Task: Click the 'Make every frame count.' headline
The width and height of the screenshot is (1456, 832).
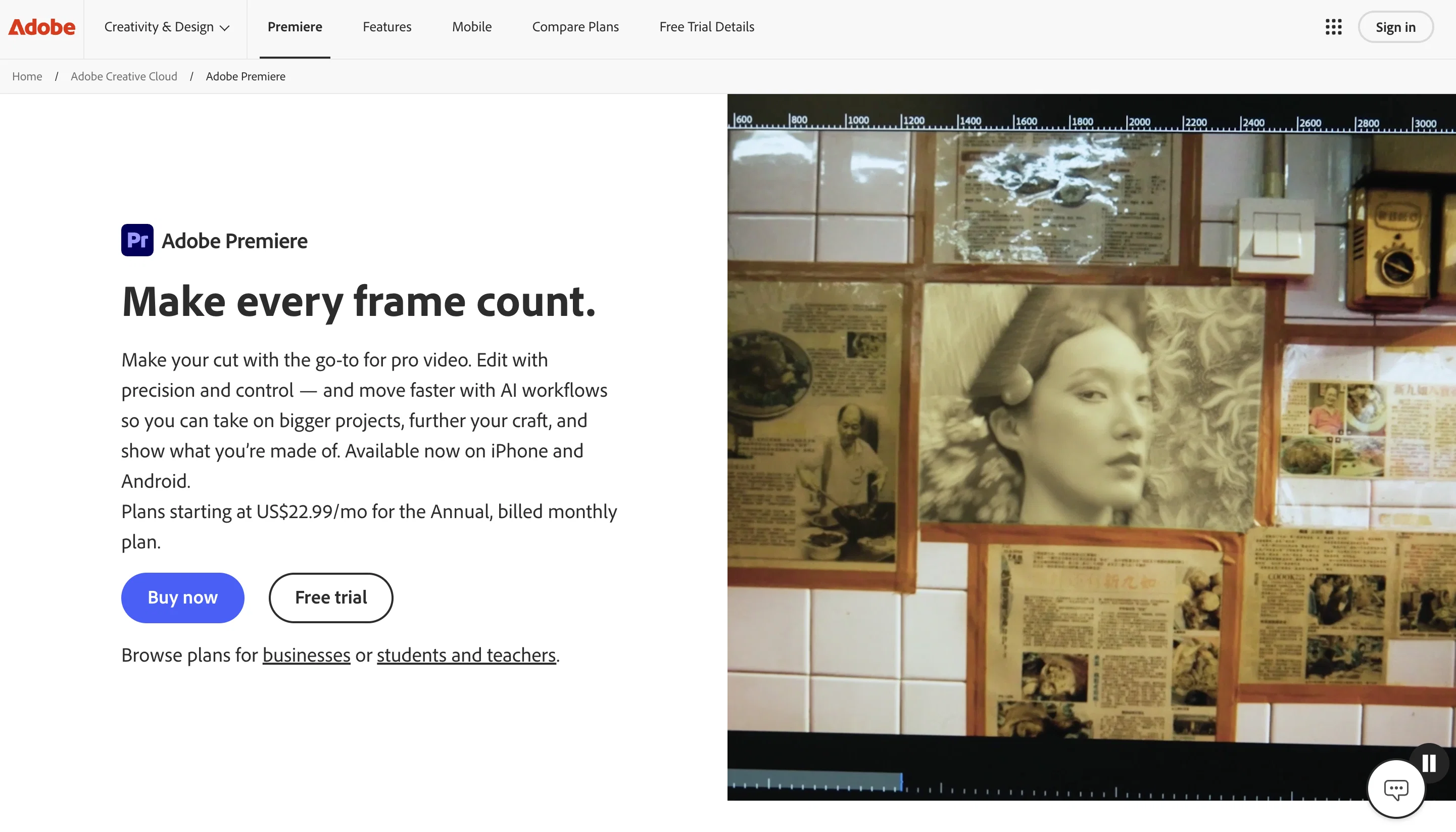Action: point(359,301)
